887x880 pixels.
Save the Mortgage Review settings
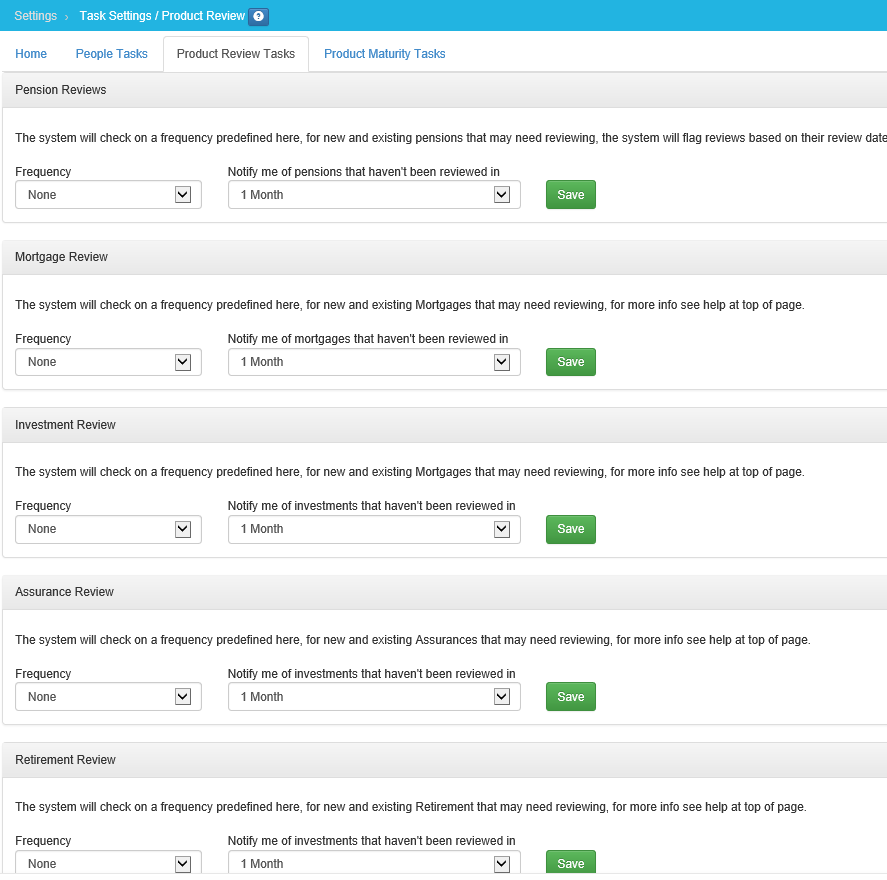tap(570, 362)
